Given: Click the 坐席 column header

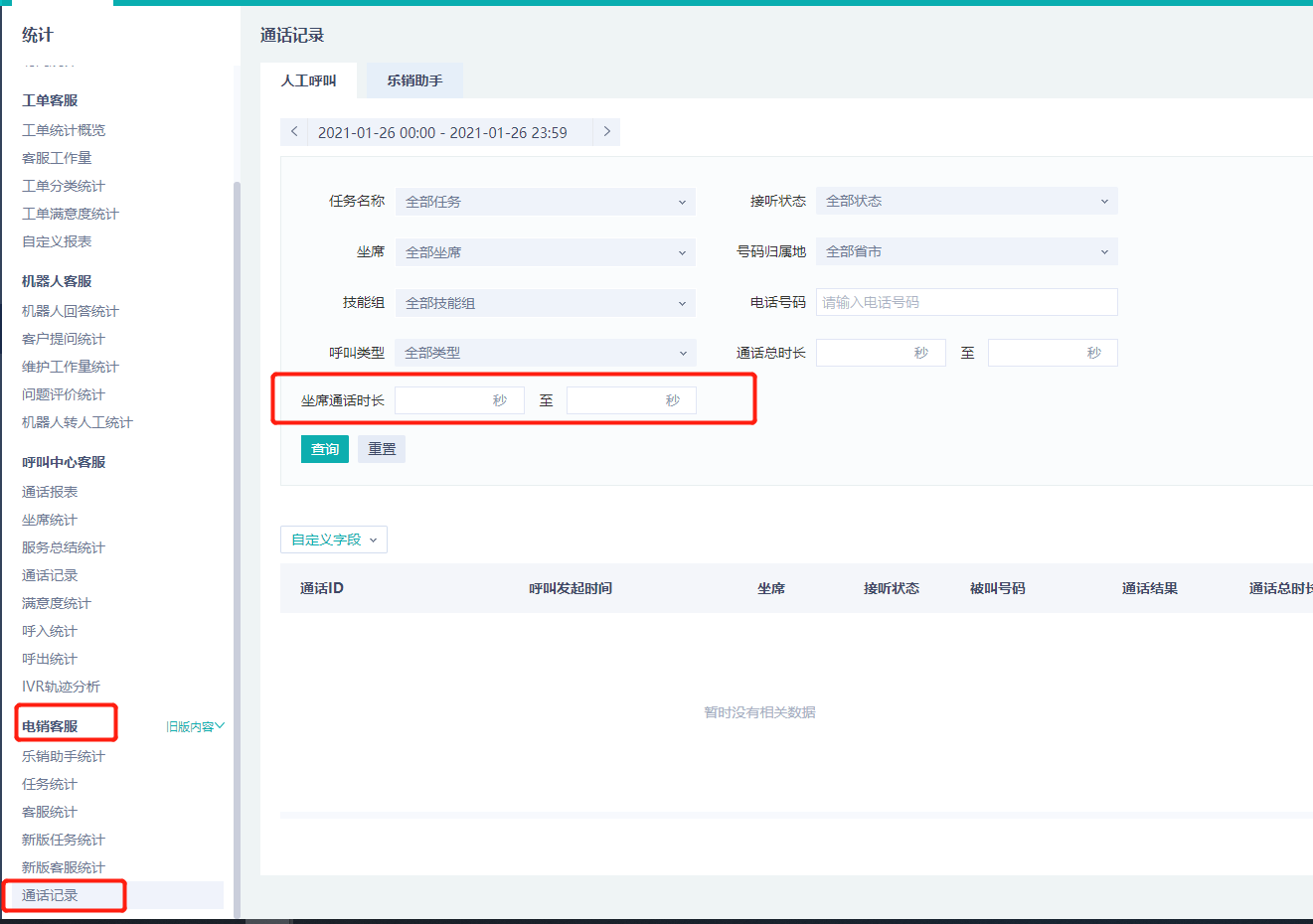Looking at the screenshot, I should point(771,588).
